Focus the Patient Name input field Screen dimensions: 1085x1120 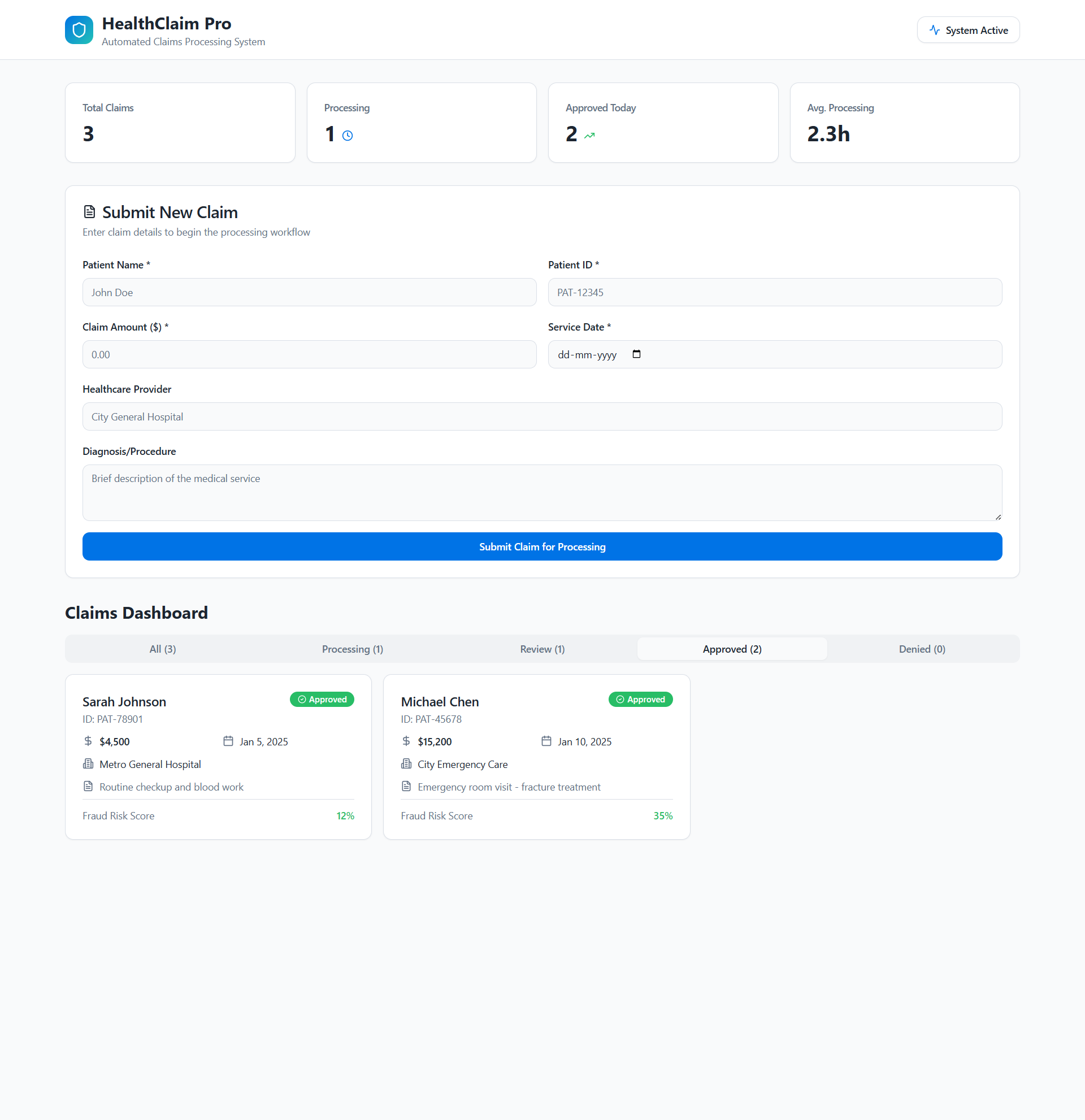pyautogui.click(x=309, y=293)
